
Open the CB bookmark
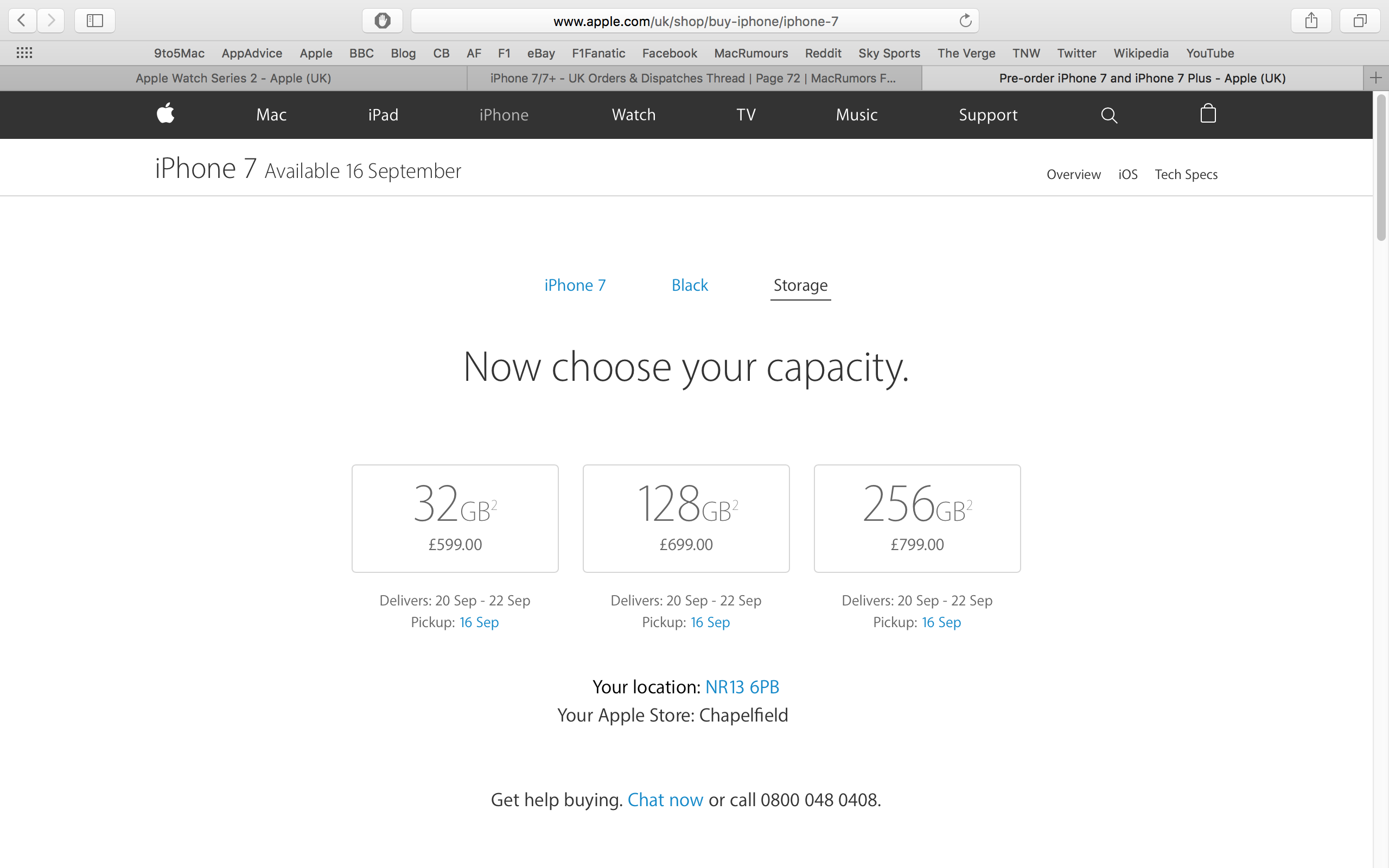click(x=441, y=53)
